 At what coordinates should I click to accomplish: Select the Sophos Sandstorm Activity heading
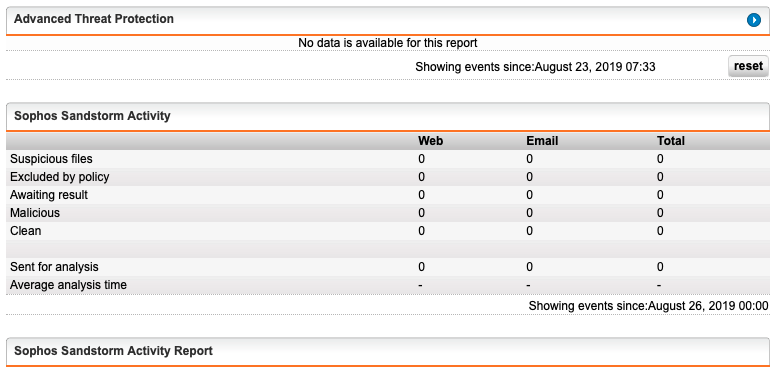click(x=92, y=116)
